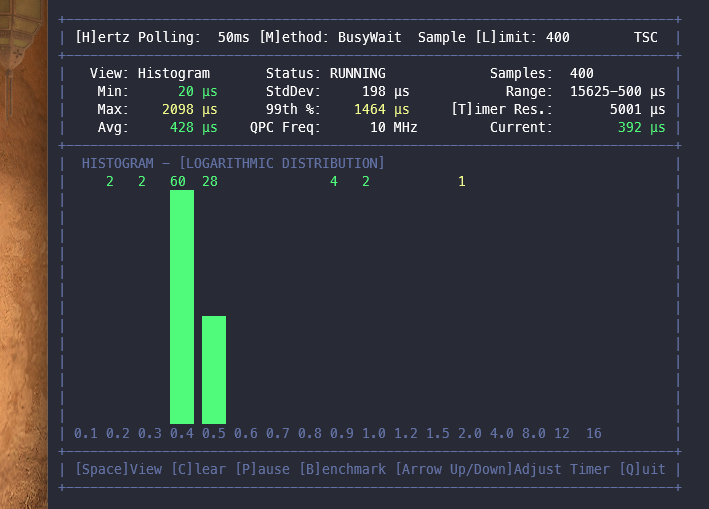
Task: Click the Max 2098 µs value
Action: point(189,109)
